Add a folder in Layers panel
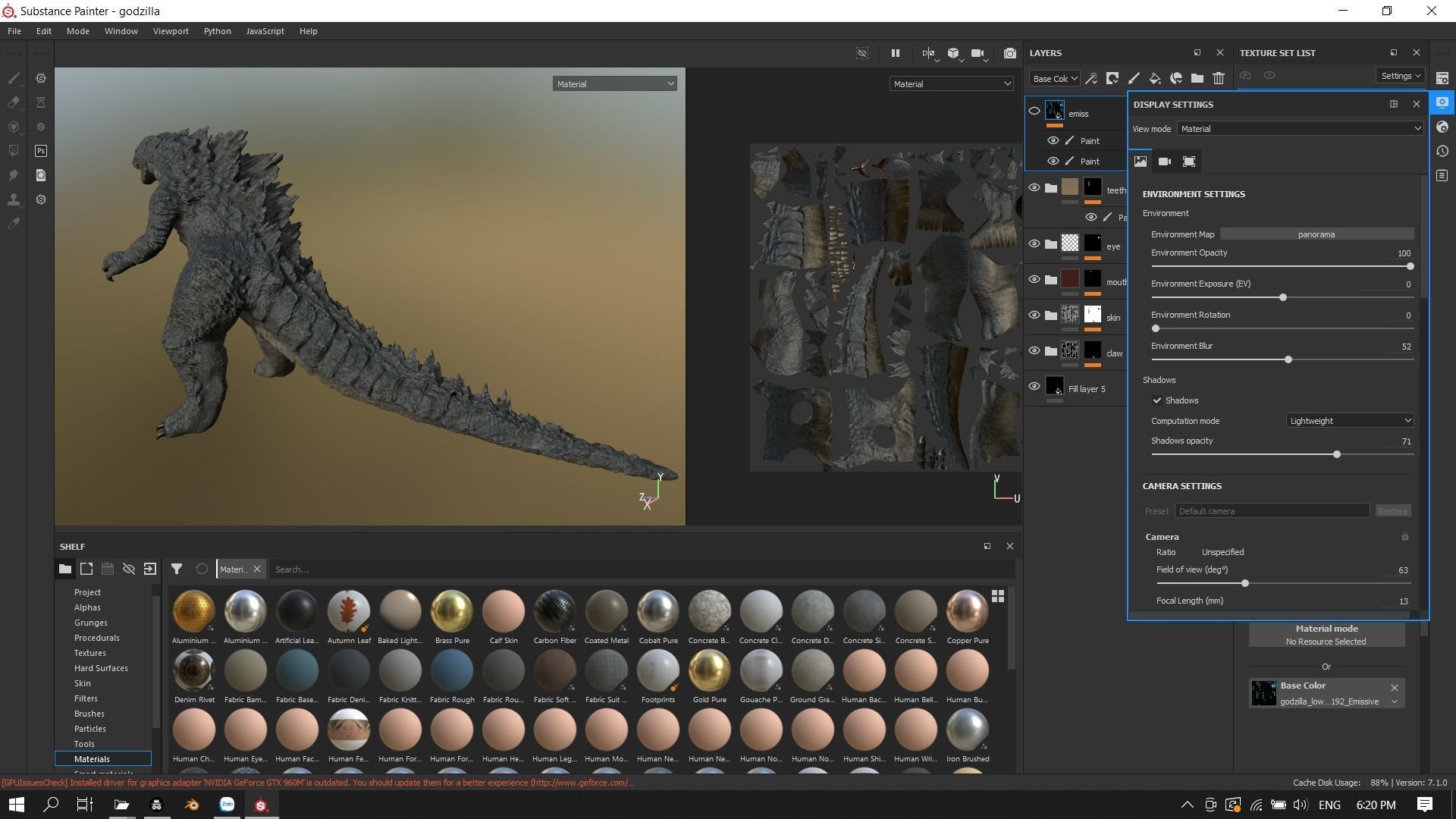This screenshot has height=819, width=1456. (1197, 78)
